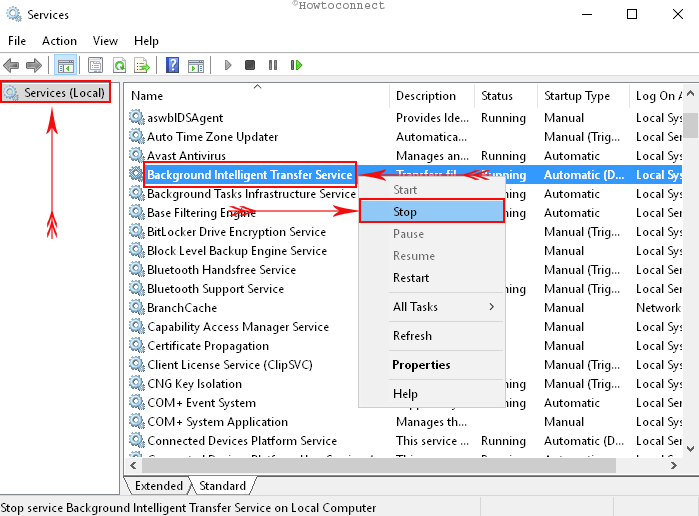Select Services (Local) in the console tree
This screenshot has height=516, width=699.
pyautogui.click(x=56, y=93)
